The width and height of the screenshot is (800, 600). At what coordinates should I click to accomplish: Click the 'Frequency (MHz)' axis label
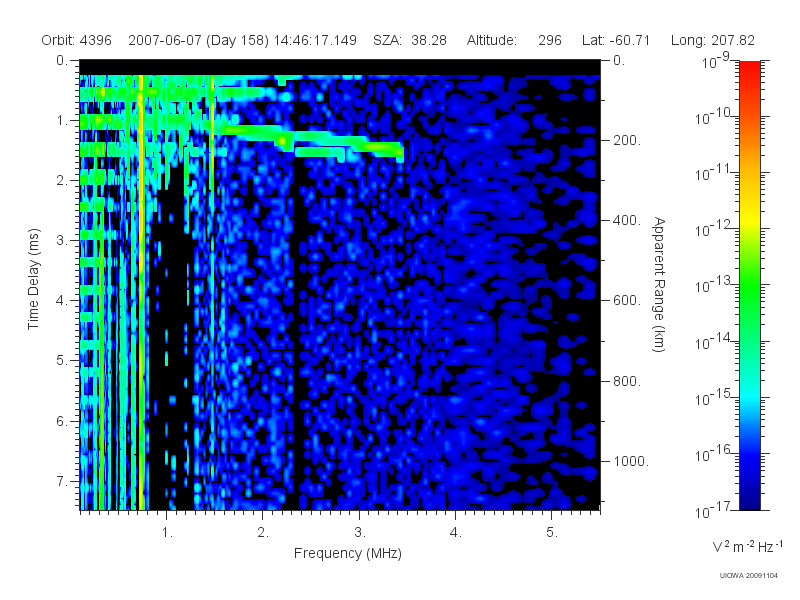pyautogui.click(x=347, y=553)
